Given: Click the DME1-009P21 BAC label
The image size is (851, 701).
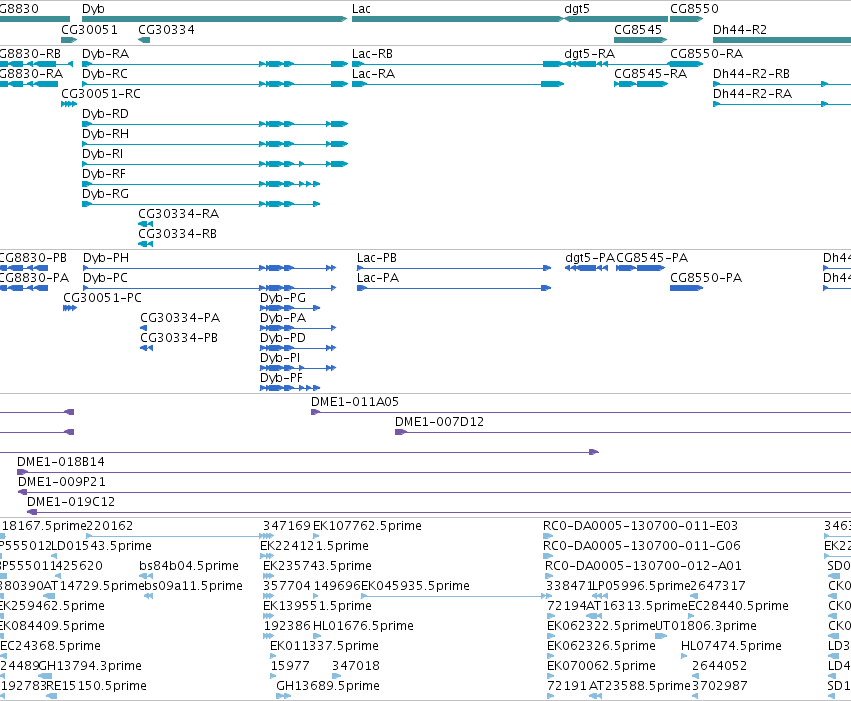Looking at the screenshot, I should point(62,482).
